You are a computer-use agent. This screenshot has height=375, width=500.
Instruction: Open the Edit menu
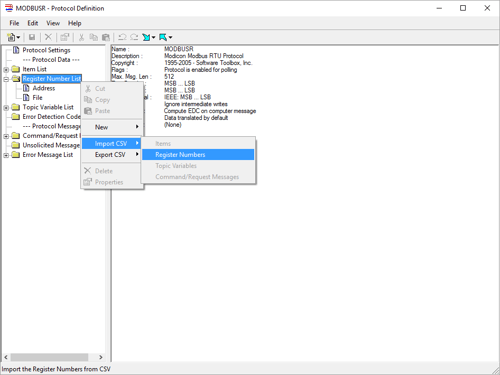[x=33, y=23]
